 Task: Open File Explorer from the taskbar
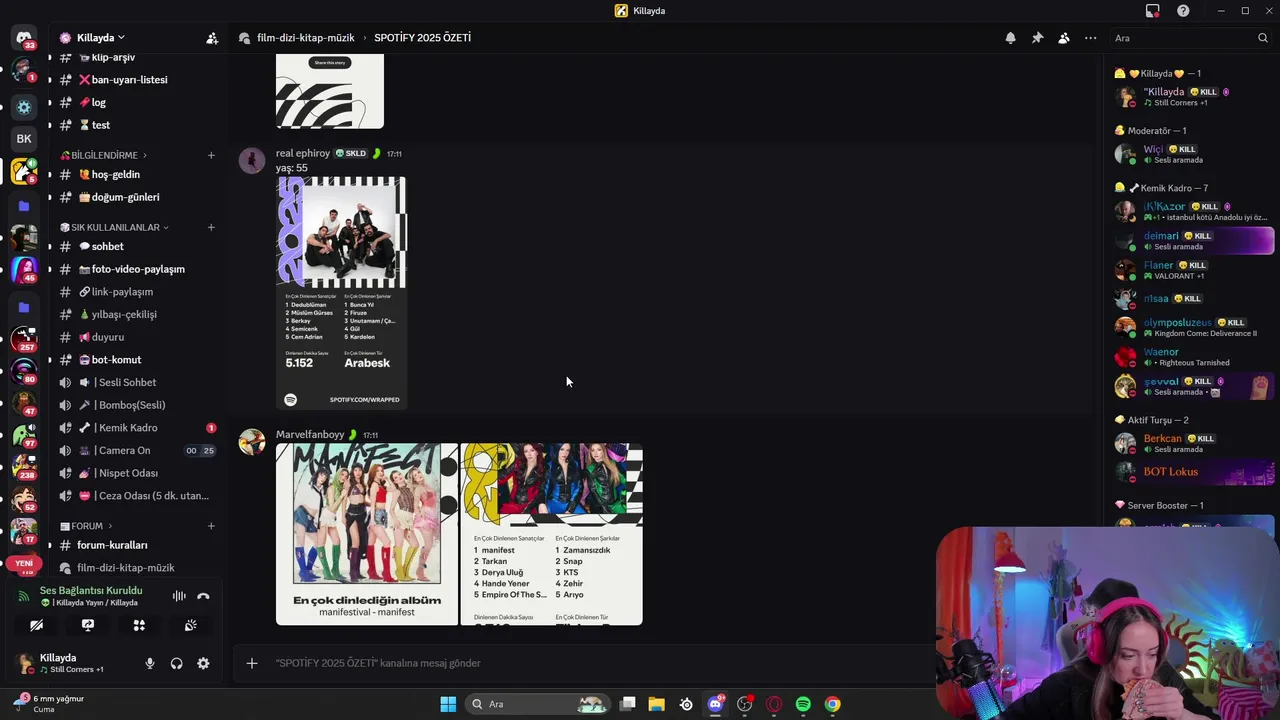point(657,704)
